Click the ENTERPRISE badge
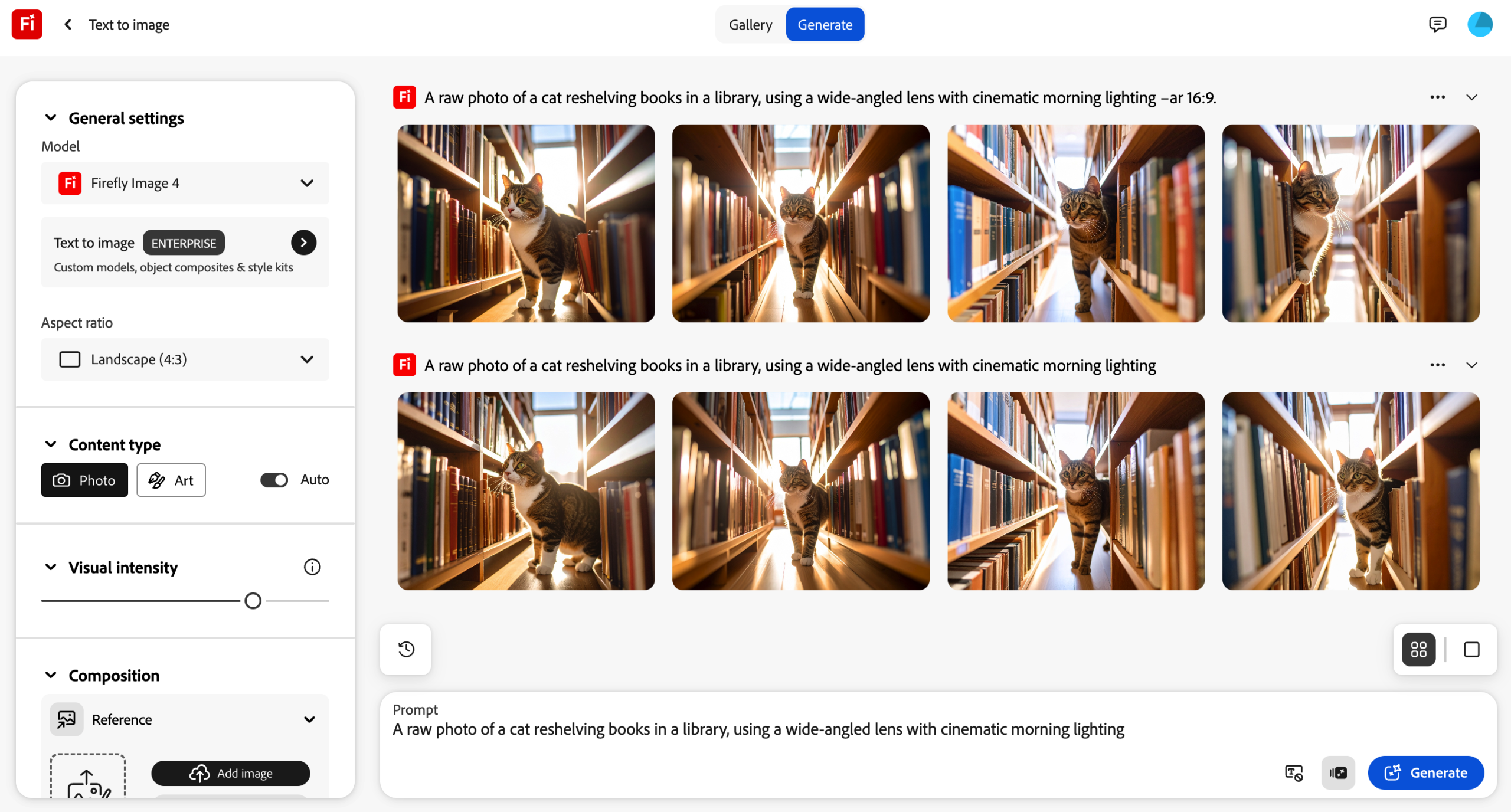This screenshot has width=1511, height=812. point(184,243)
